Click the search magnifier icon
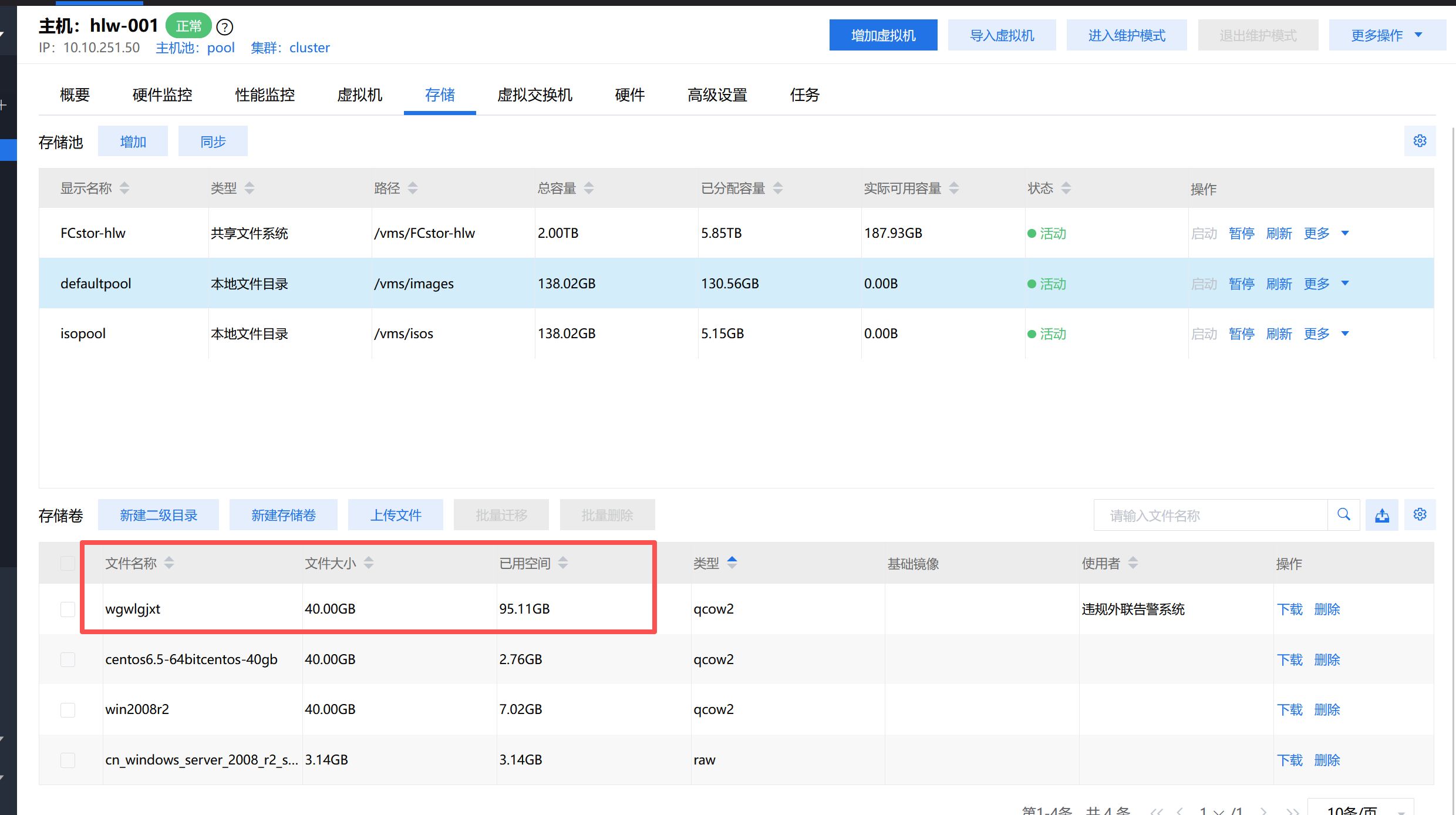 pyautogui.click(x=1343, y=515)
